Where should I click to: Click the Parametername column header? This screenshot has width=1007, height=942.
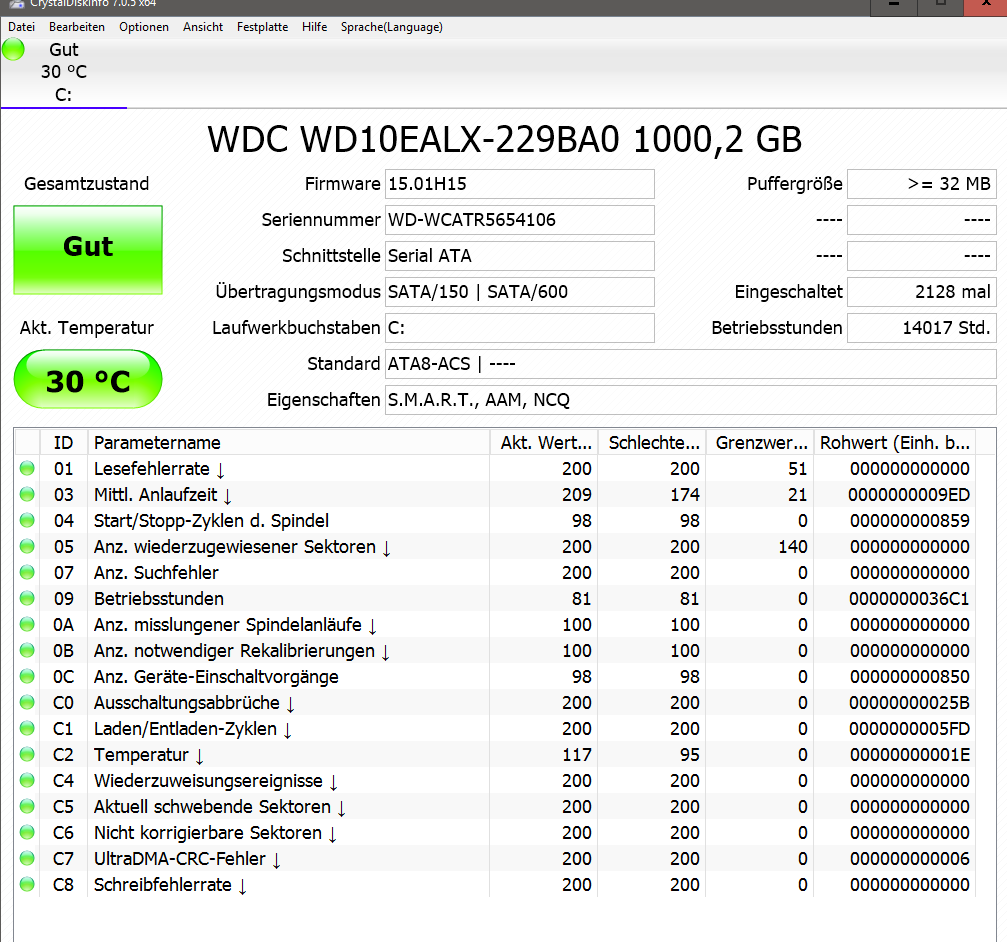(x=288, y=442)
